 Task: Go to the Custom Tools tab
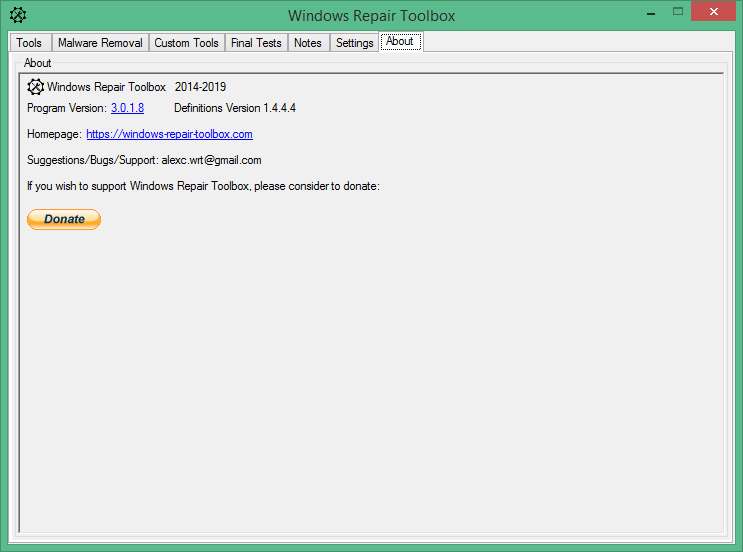click(x=187, y=43)
